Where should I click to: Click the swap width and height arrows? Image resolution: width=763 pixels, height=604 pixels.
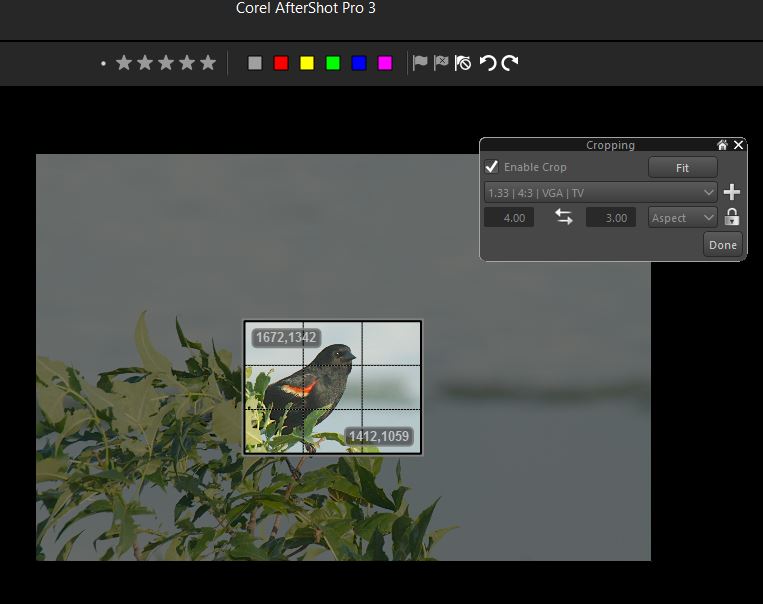click(x=564, y=217)
